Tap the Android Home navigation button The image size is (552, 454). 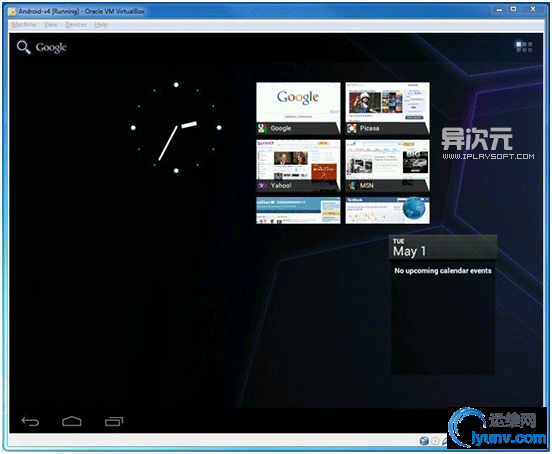72,421
